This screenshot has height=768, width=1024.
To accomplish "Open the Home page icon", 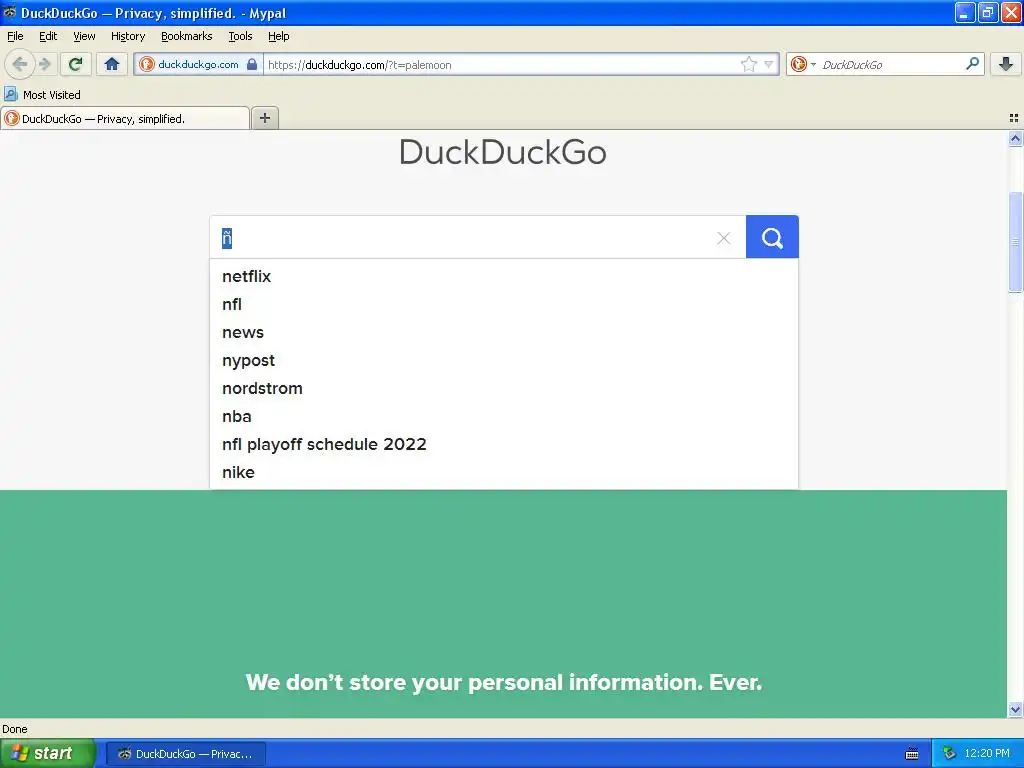I will coord(112,64).
